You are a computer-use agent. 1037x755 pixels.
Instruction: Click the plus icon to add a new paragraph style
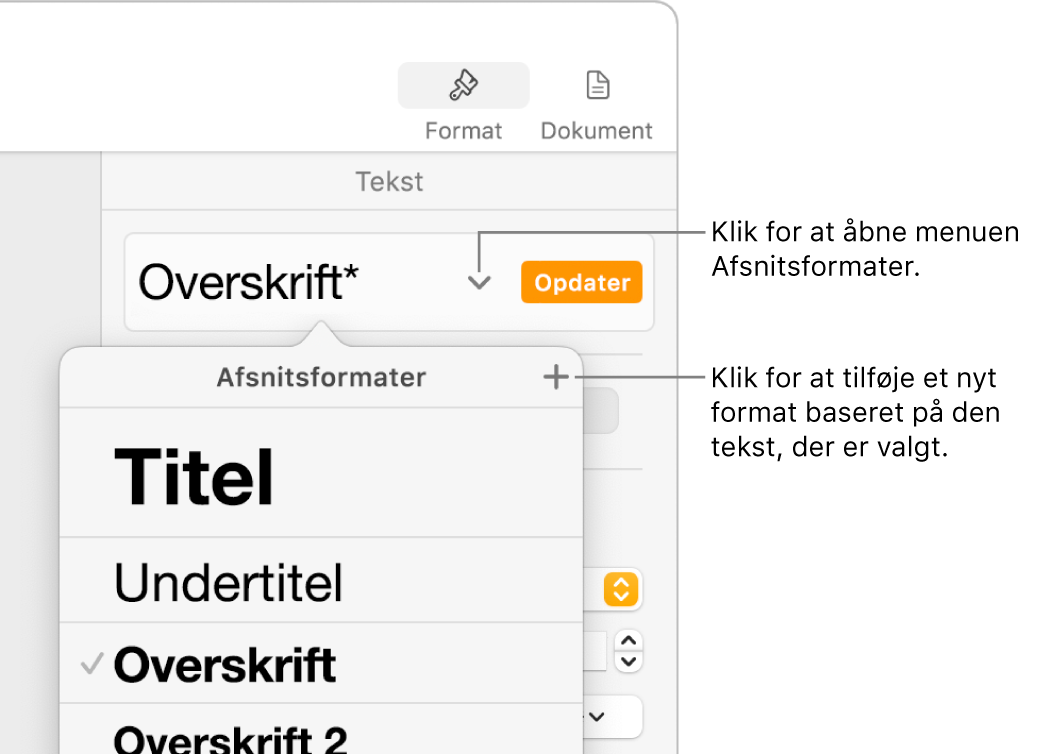tap(556, 378)
